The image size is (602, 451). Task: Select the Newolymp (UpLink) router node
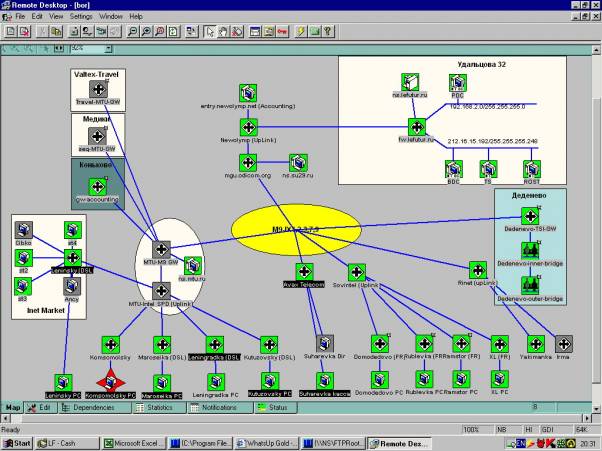(248, 127)
